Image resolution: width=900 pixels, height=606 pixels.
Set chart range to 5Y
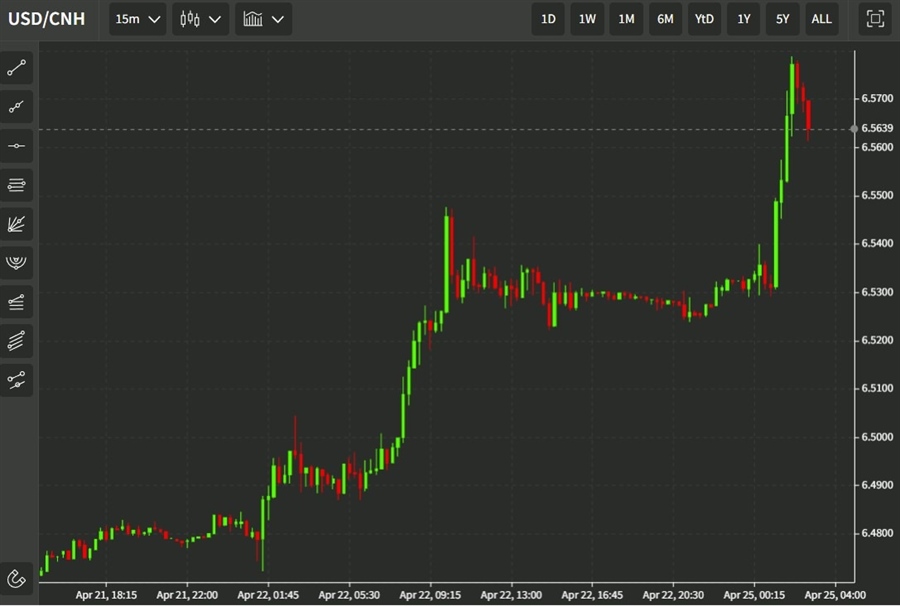(782, 19)
